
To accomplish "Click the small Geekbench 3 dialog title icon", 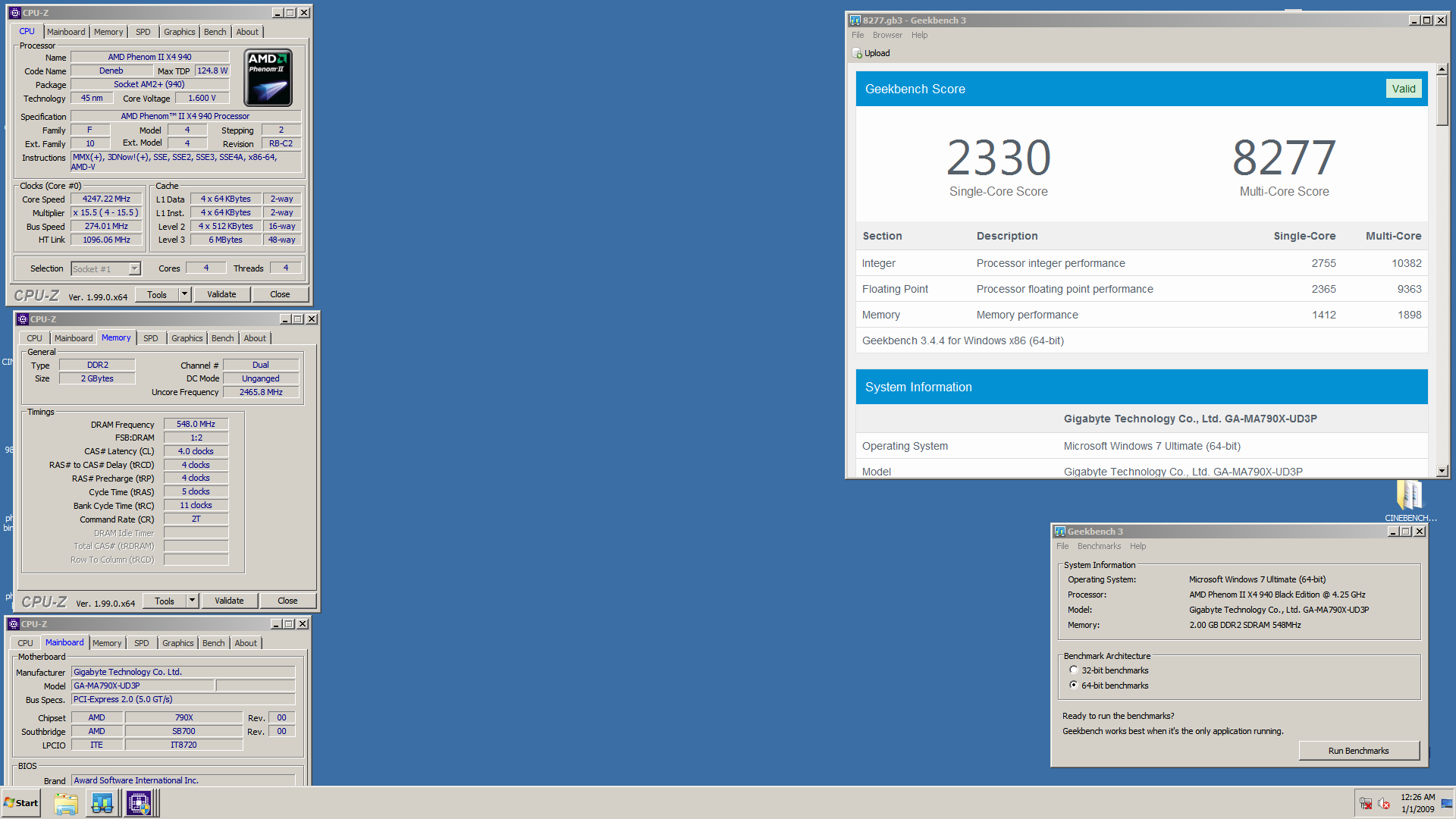I will [1060, 532].
